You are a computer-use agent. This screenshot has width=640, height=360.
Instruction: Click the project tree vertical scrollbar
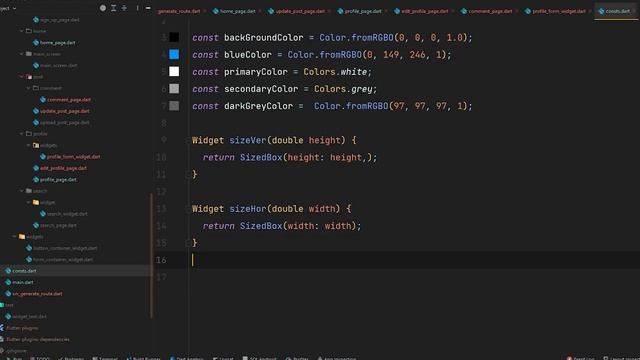tap(152, 255)
